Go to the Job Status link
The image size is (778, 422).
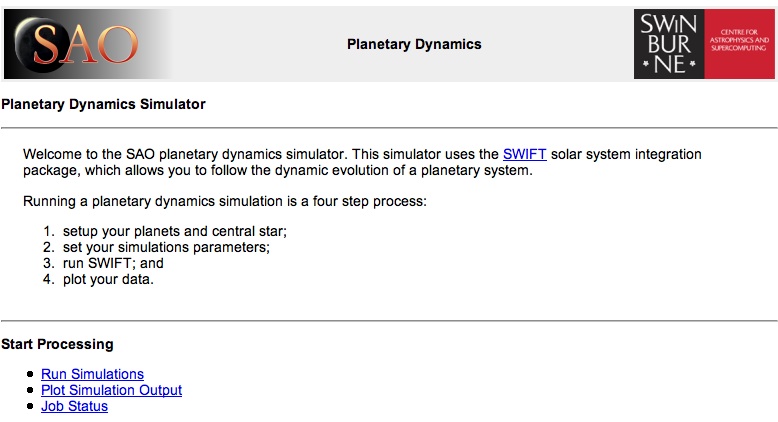click(74, 406)
